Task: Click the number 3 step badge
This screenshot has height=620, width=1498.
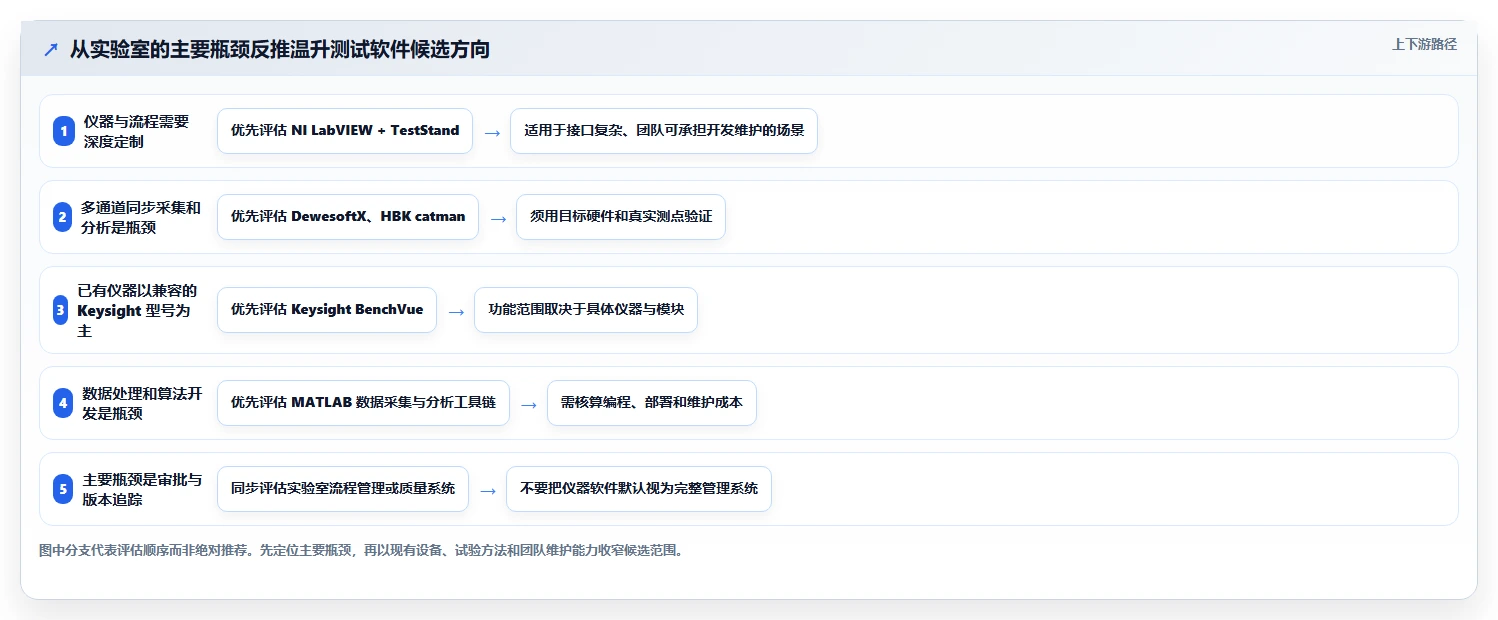Action: click(60, 310)
